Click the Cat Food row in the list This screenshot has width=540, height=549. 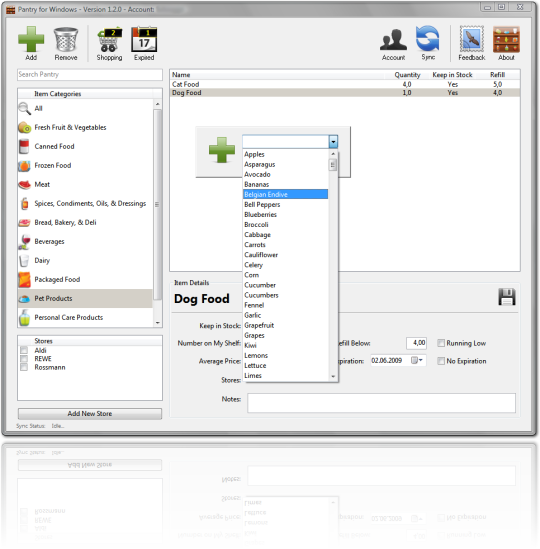345,84
